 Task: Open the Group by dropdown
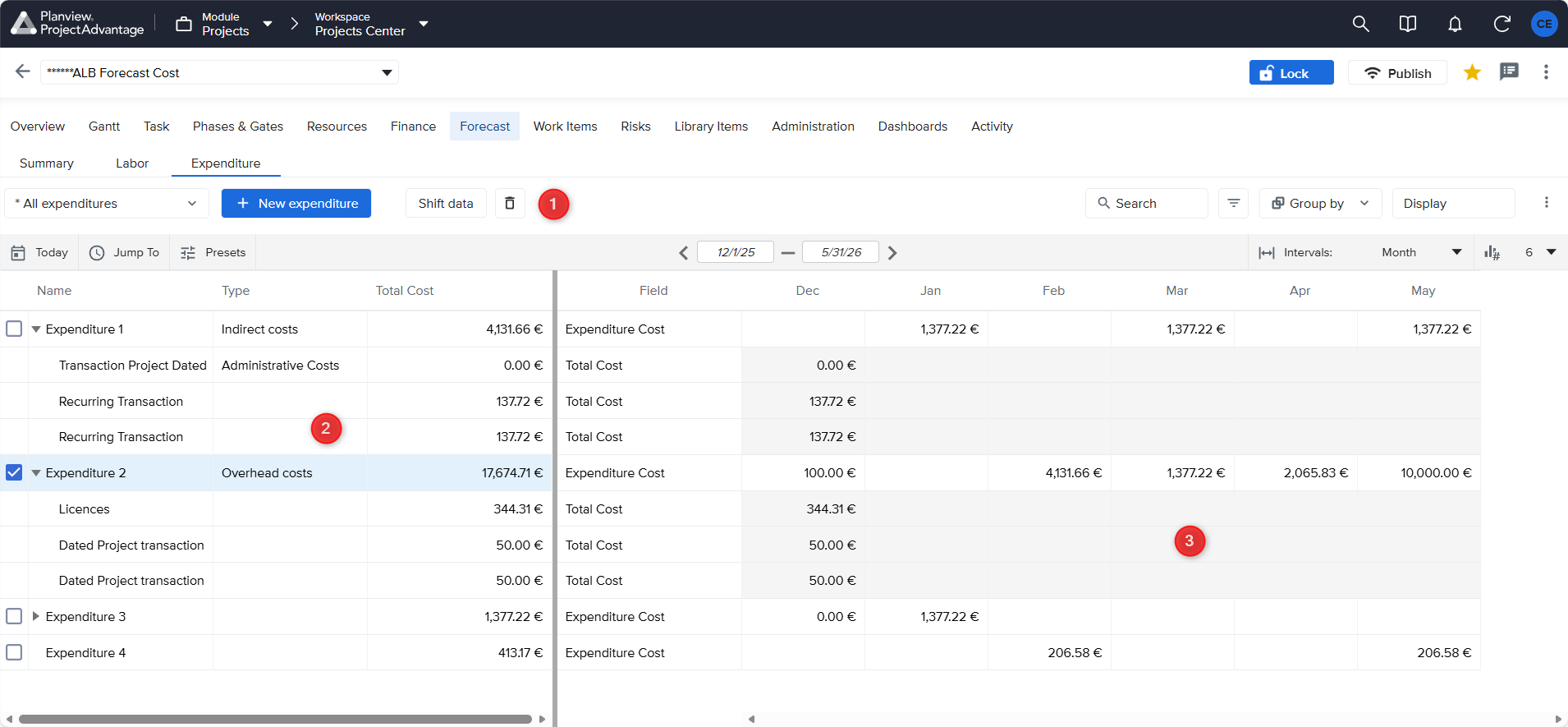[1320, 203]
